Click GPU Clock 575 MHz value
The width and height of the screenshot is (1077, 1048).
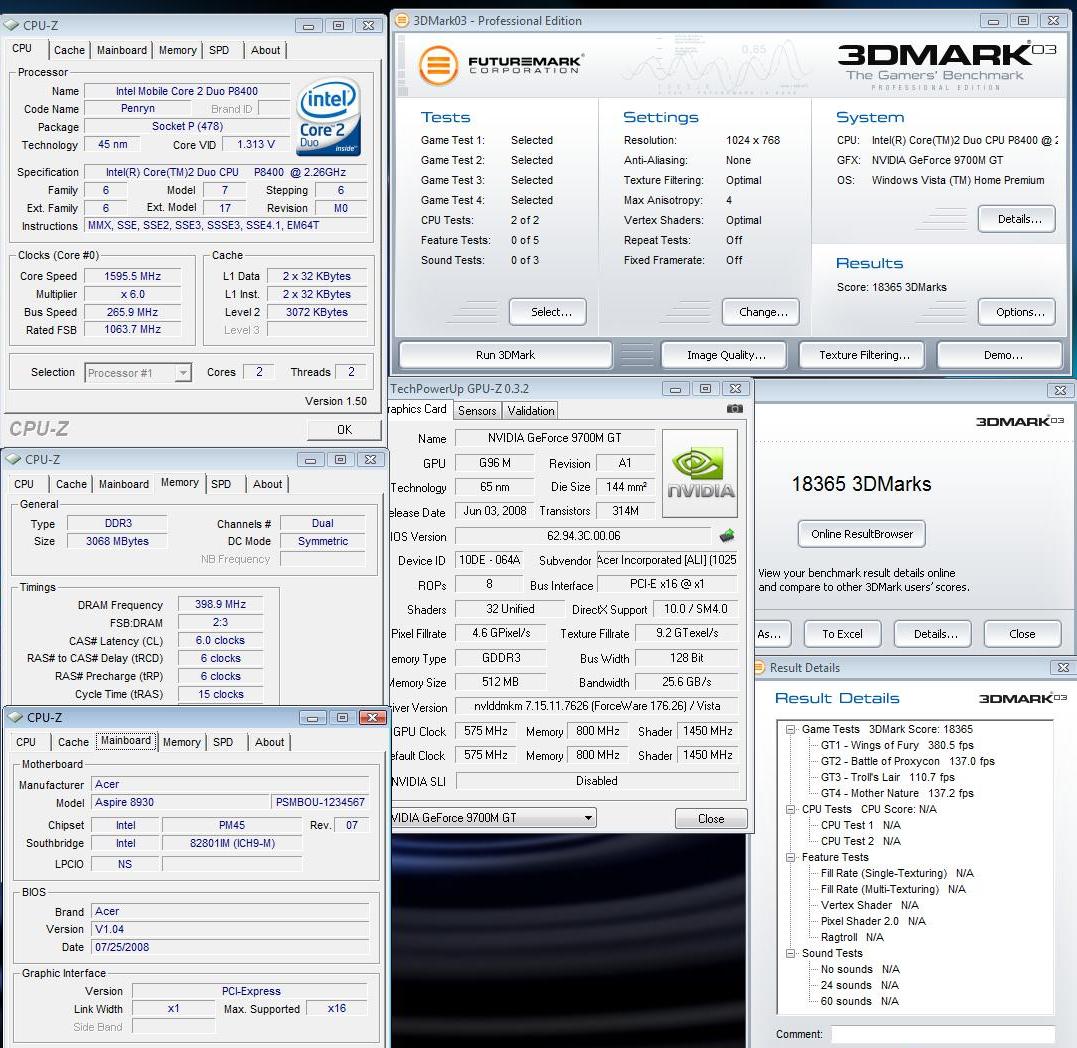click(486, 731)
